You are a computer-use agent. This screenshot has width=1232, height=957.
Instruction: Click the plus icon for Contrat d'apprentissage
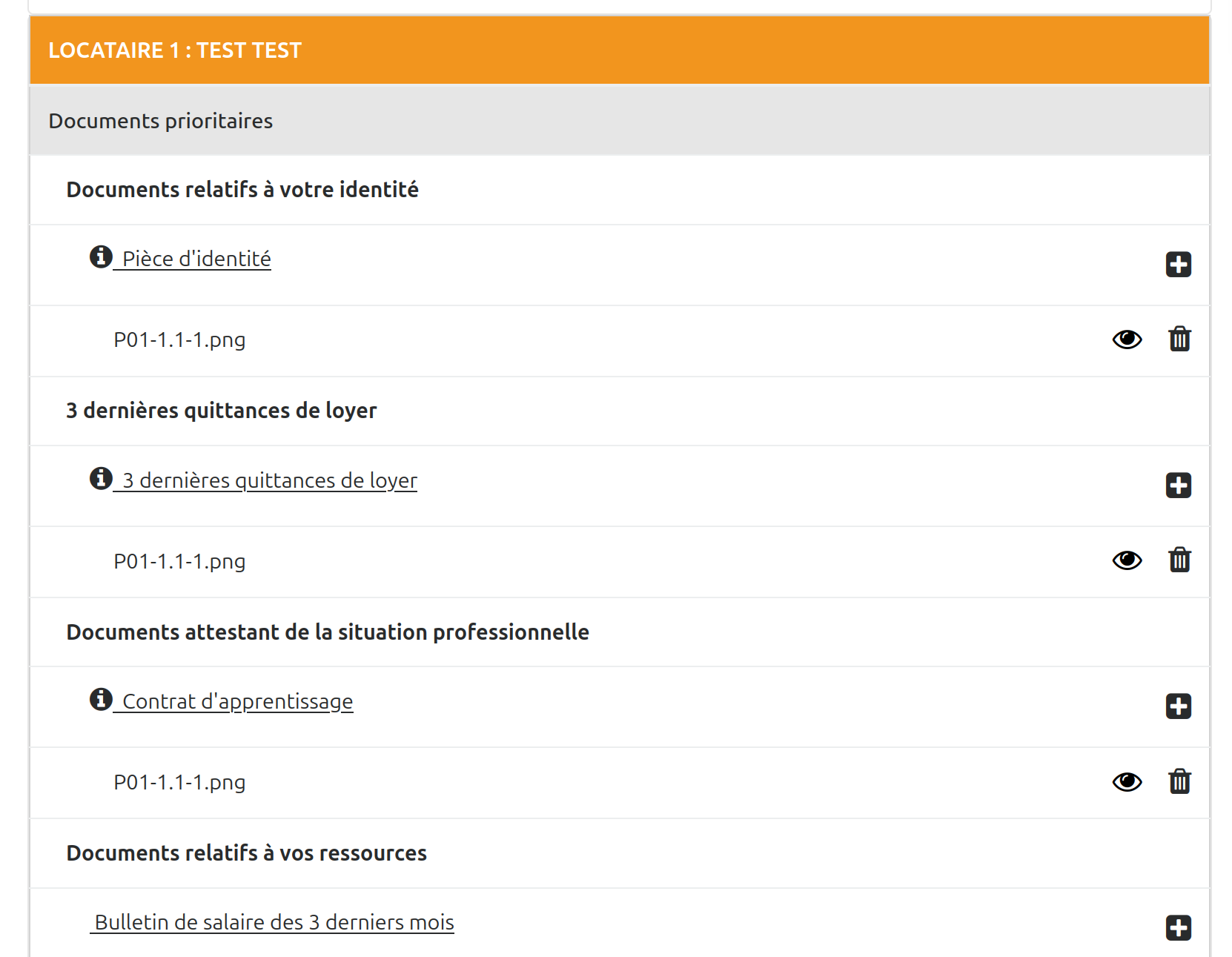[x=1178, y=706]
